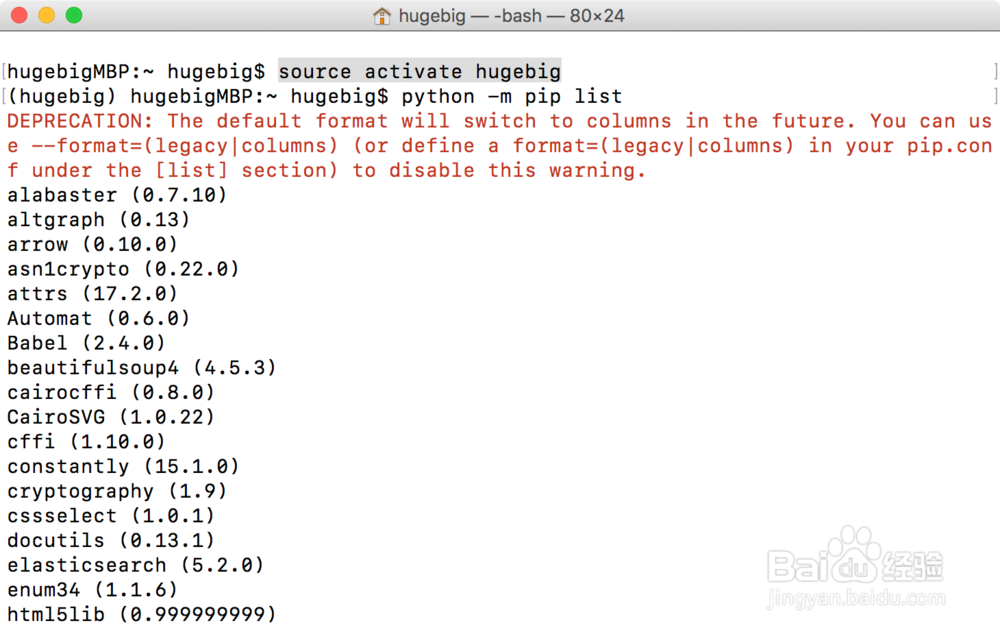
Task: Click the elasticsearch (5.2.0) line
Action: 135,565
